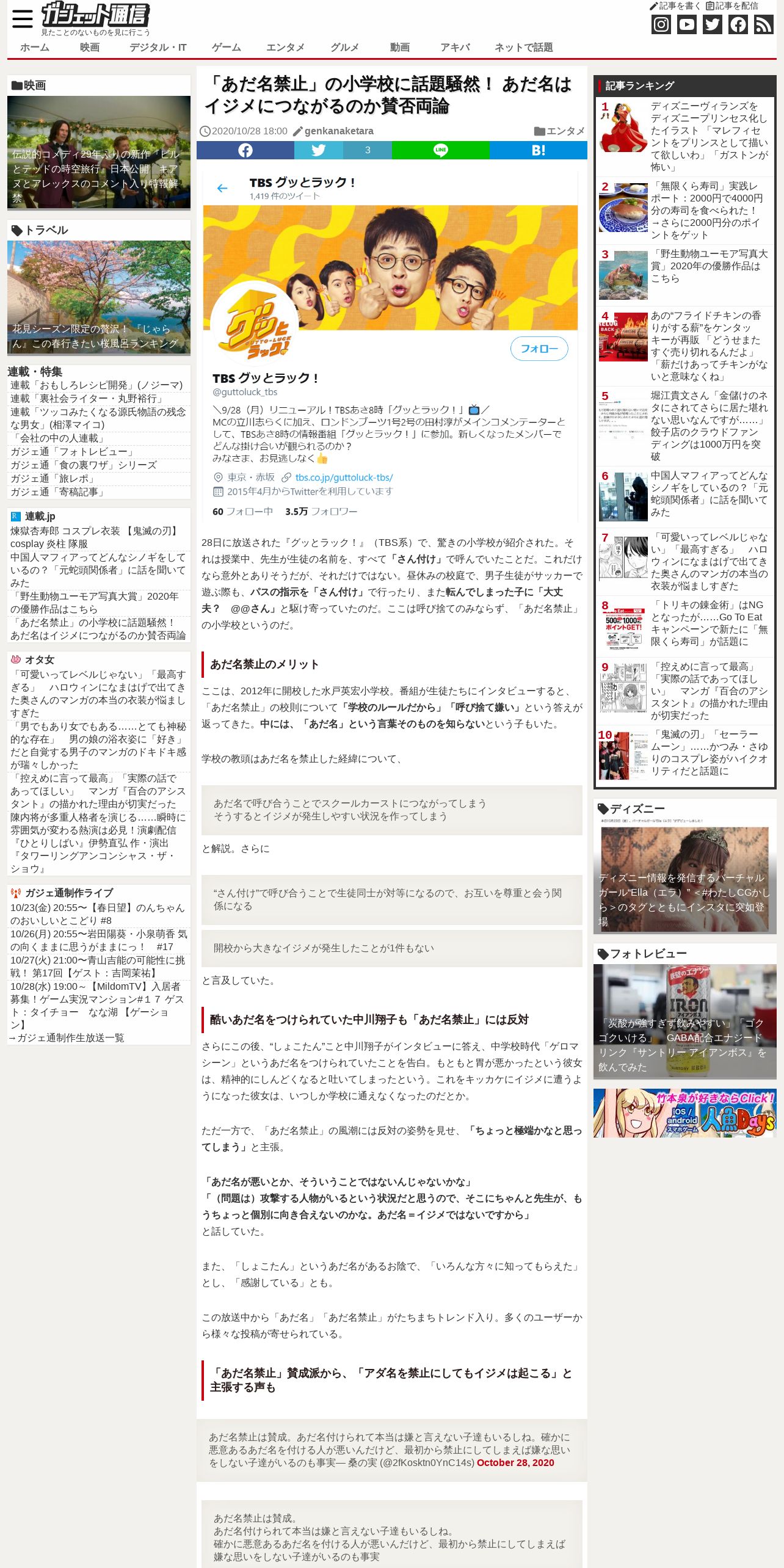Open the tbs.co.jp/guttoluck-tbs/ link

coord(344,477)
